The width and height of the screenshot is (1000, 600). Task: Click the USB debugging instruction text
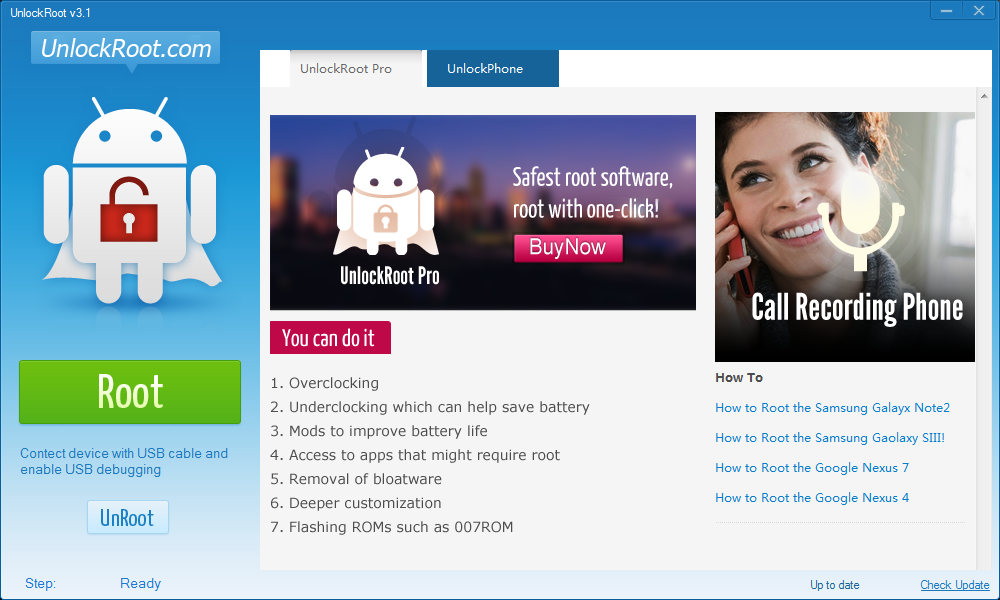tap(124, 462)
